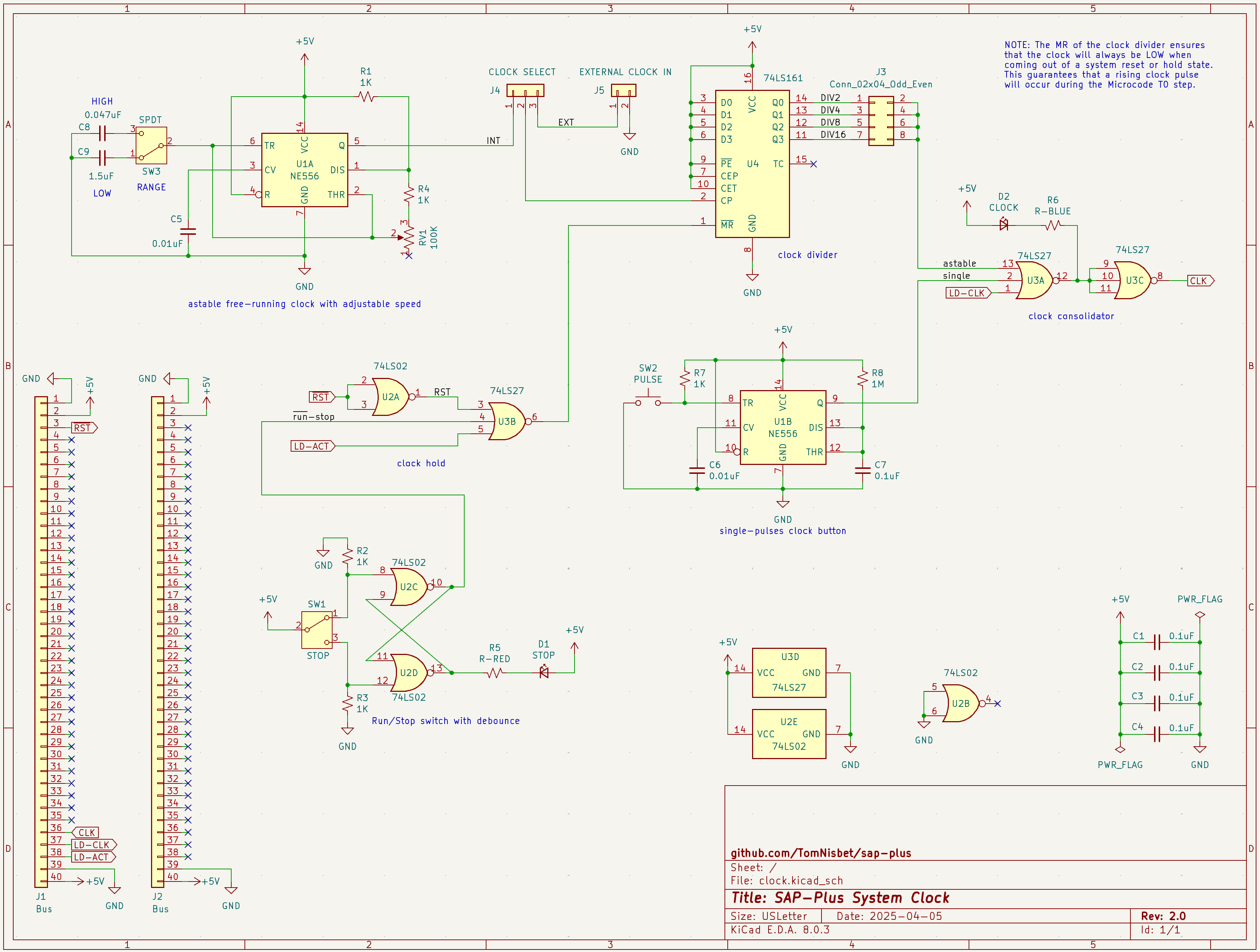Click the J5 external clock connector
Image resolution: width=1260 pixels, height=952 pixels.
coord(623,90)
